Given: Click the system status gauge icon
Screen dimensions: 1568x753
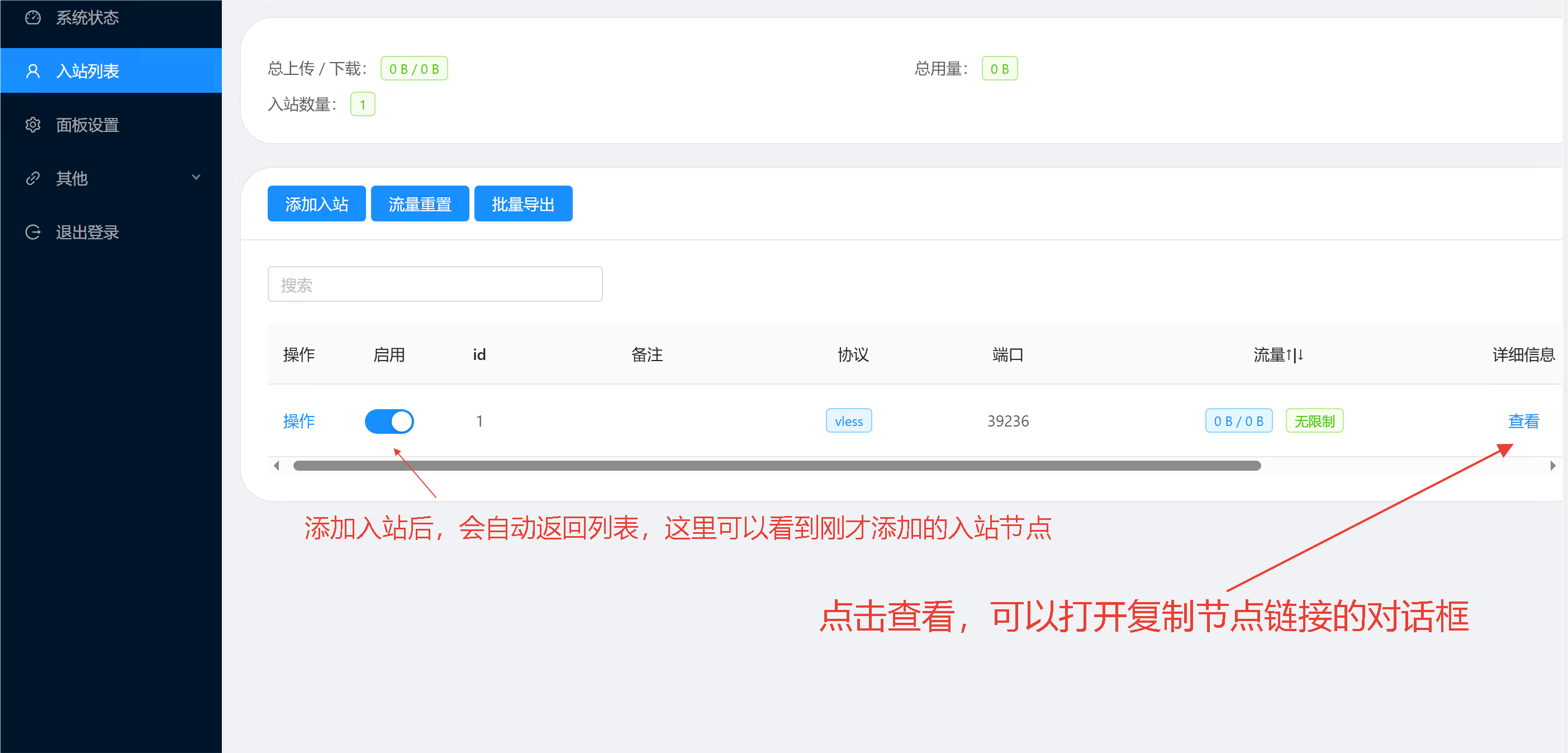Looking at the screenshot, I should point(33,18).
